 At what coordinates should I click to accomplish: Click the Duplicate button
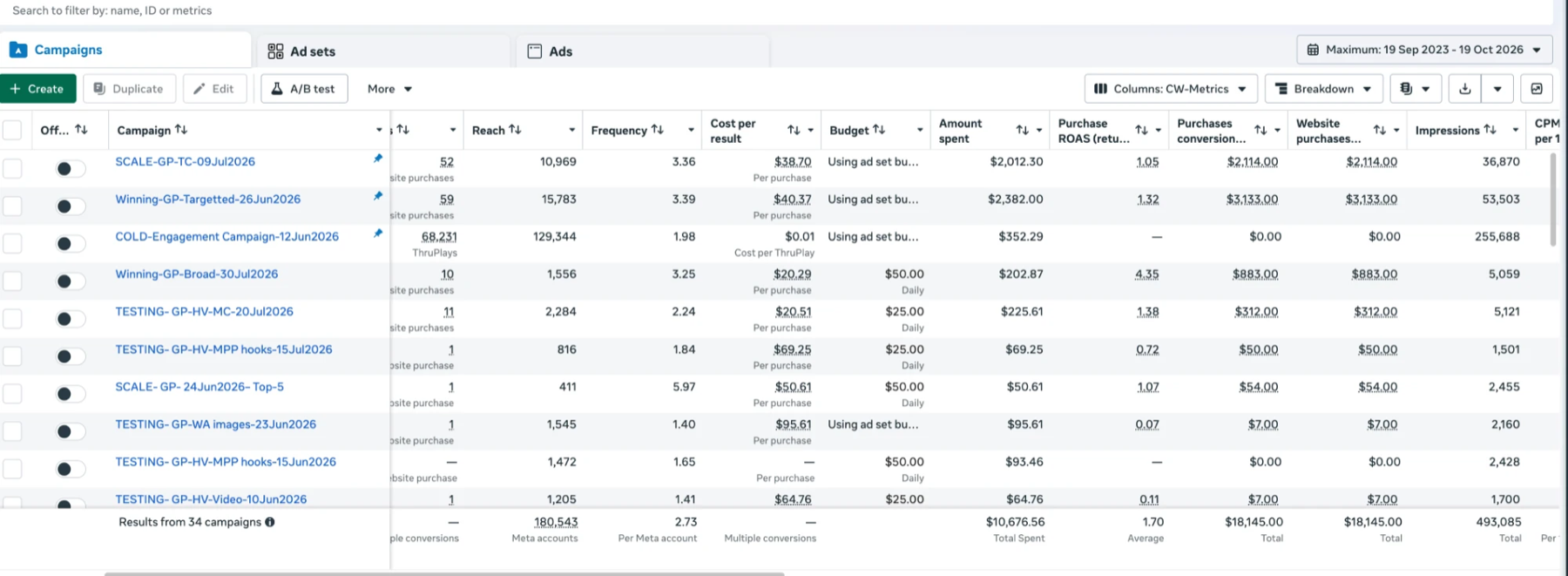click(x=129, y=89)
